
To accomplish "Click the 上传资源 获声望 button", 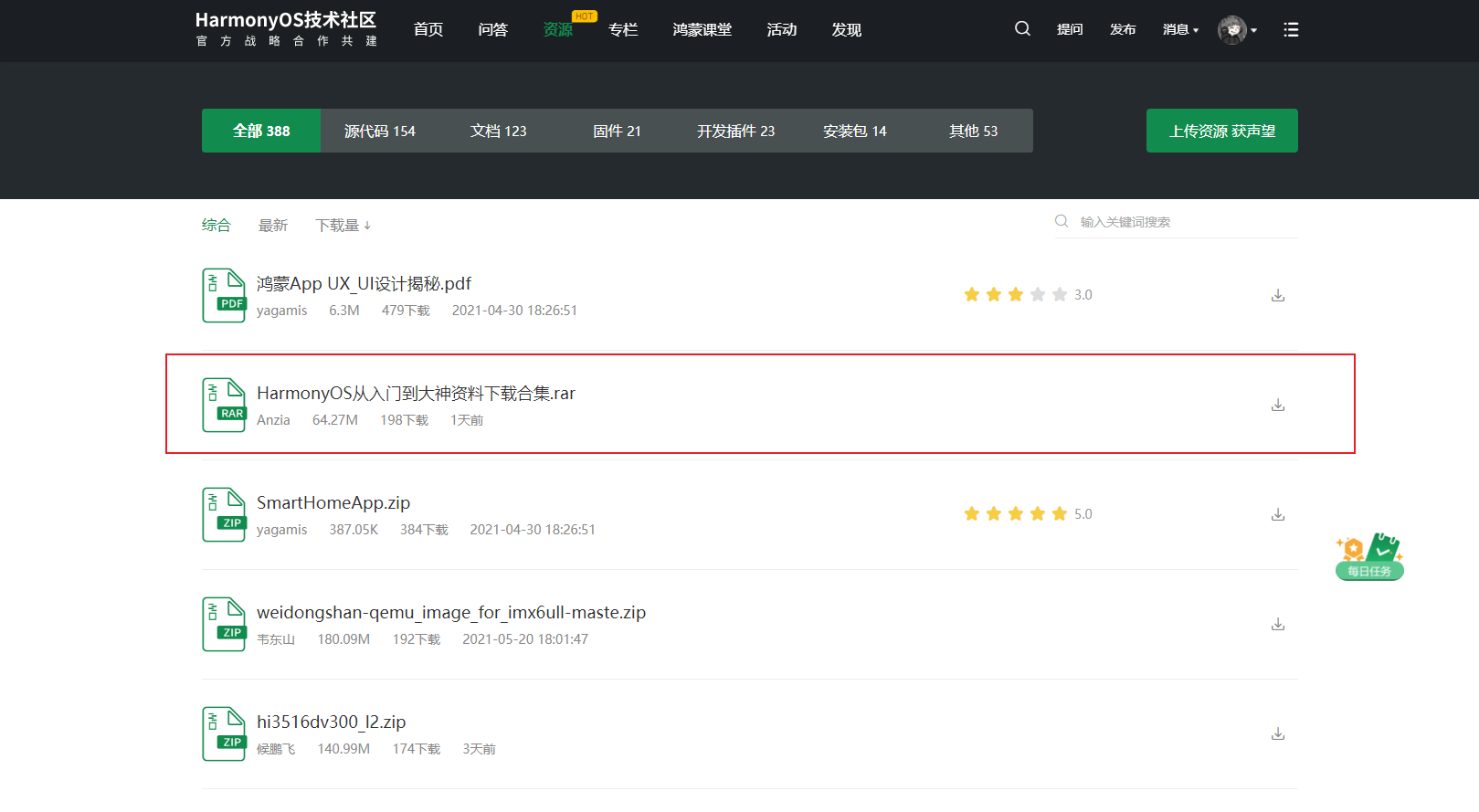I will point(1222,131).
